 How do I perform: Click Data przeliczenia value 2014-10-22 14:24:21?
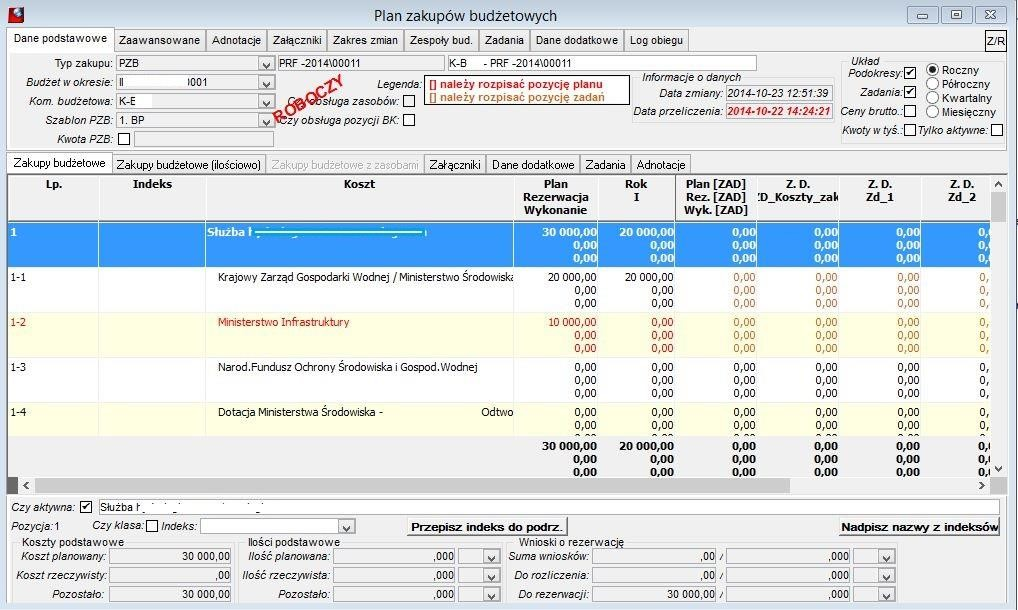click(778, 112)
